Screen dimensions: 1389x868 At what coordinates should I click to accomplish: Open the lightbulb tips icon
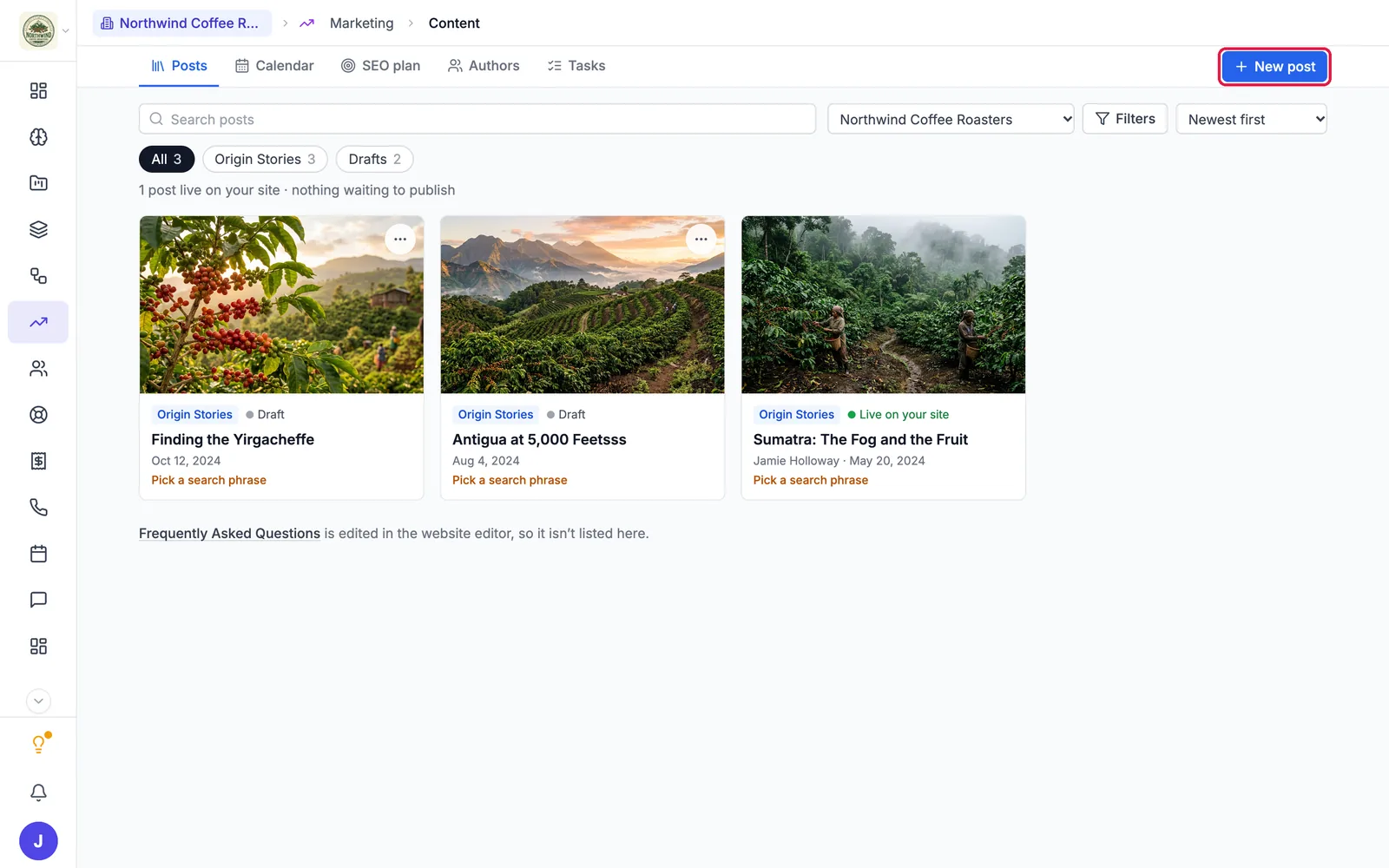point(38,744)
